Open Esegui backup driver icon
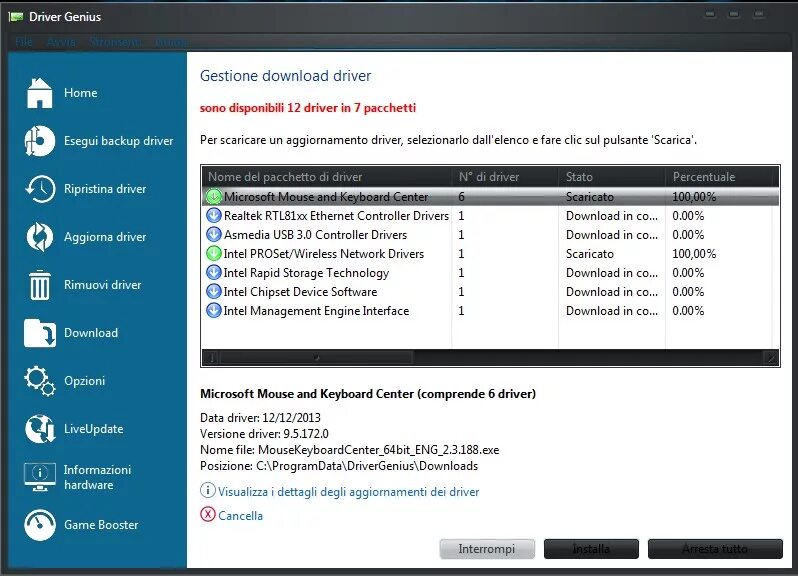Viewport: 798px width, 576px height. [39, 141]
